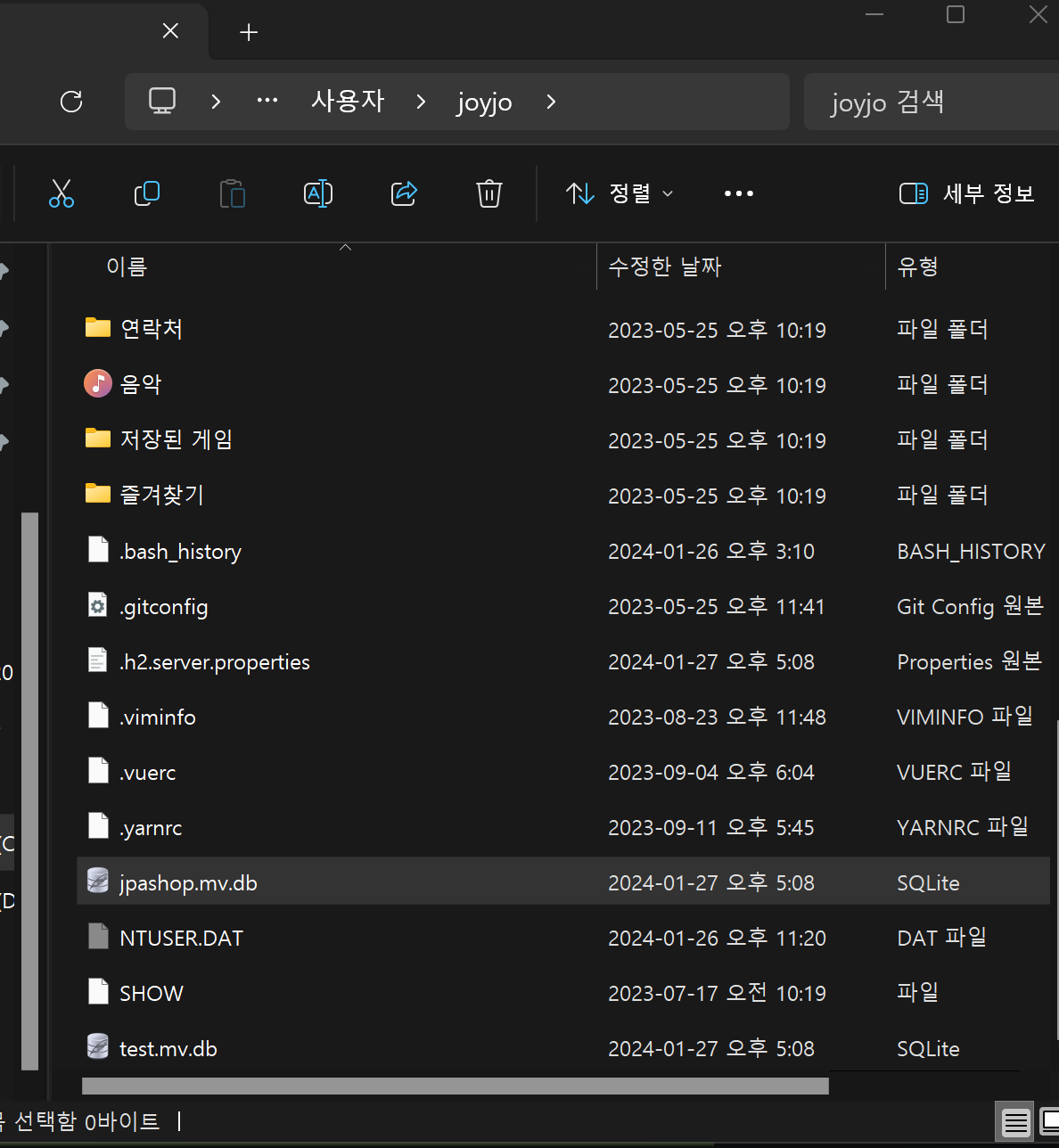Select the file name .bash_history

[x=181, y=552]
